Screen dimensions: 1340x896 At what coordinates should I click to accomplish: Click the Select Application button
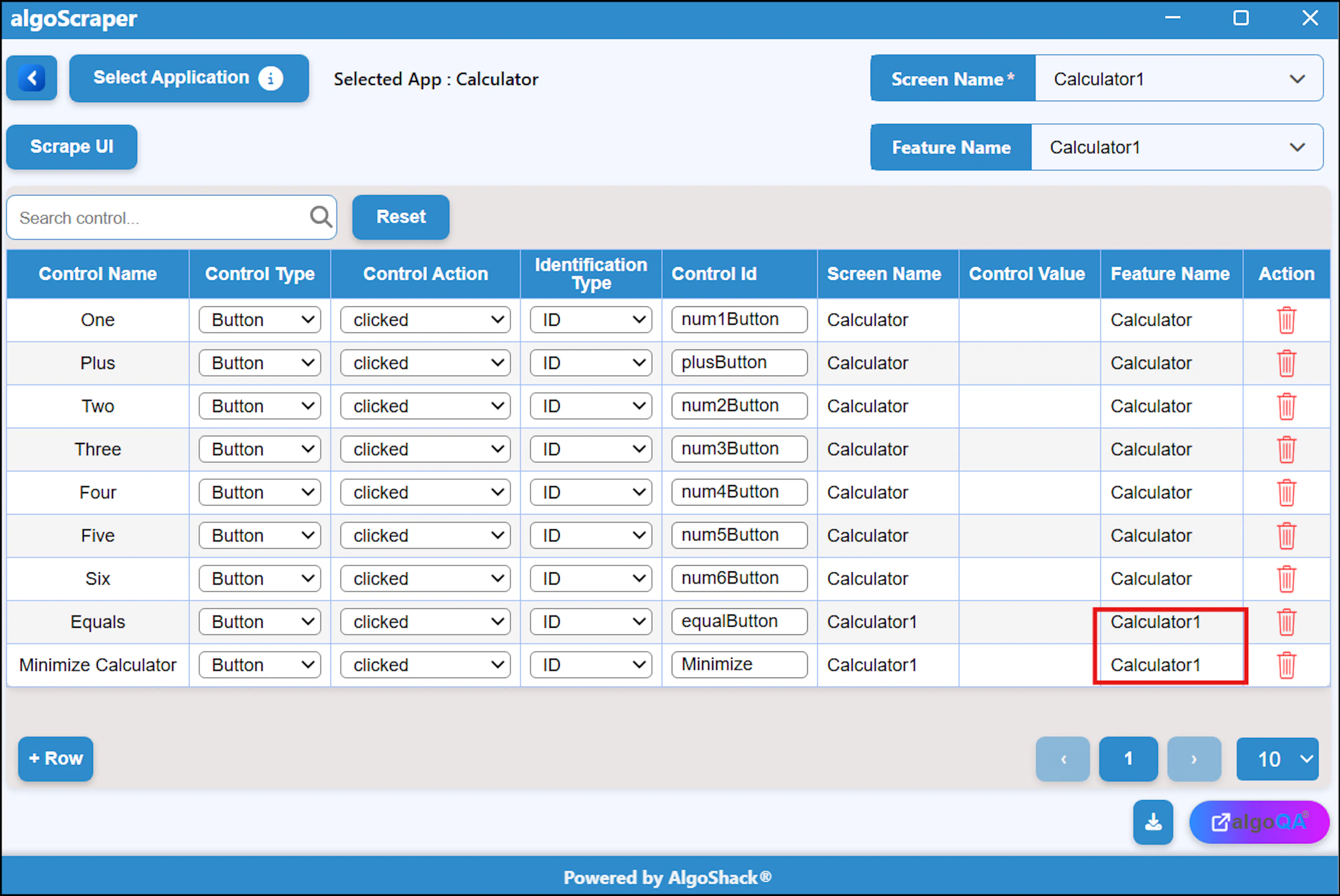click(189, 78)
